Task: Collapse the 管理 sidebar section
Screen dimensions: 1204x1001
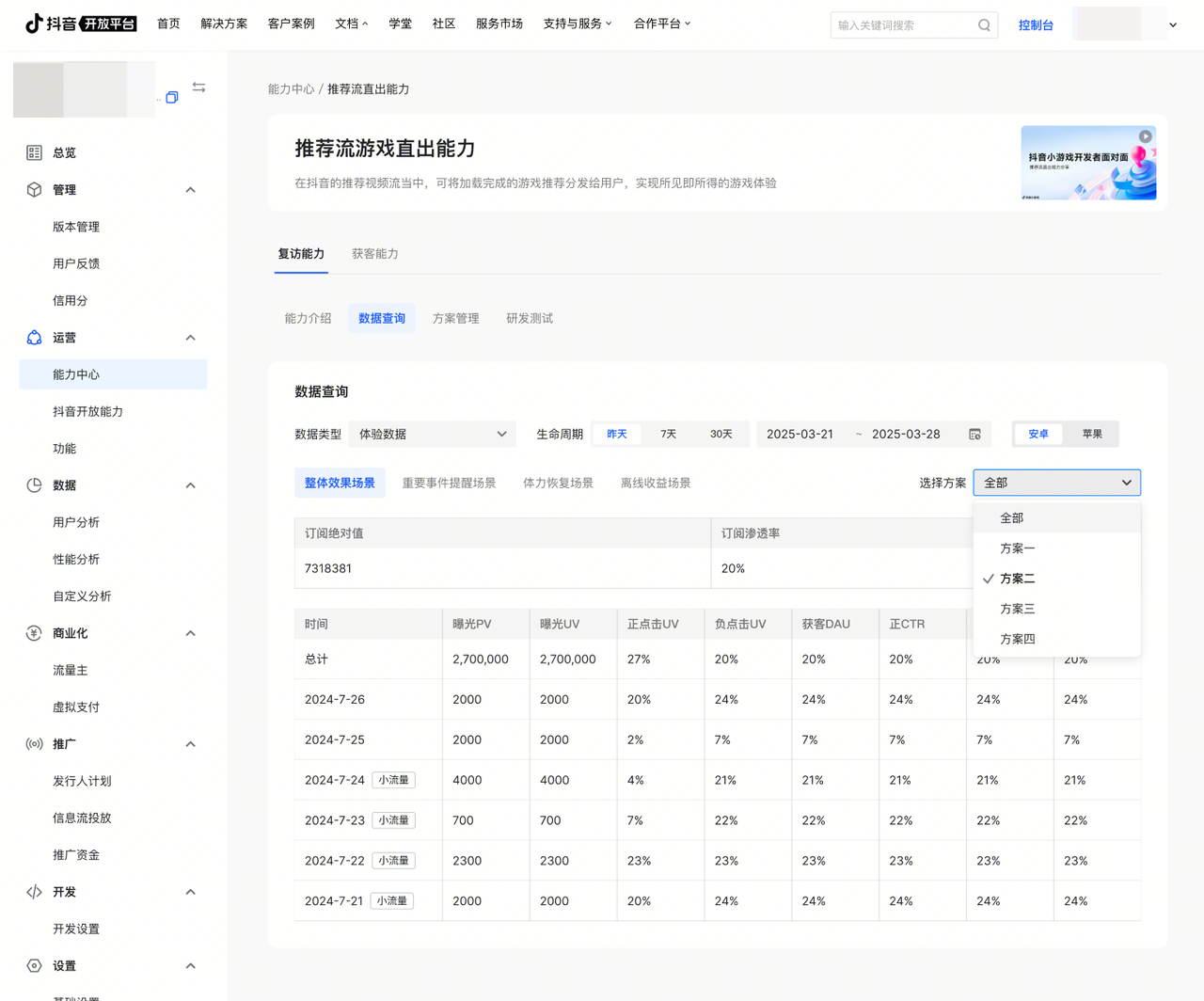Action: pos(191,190)
